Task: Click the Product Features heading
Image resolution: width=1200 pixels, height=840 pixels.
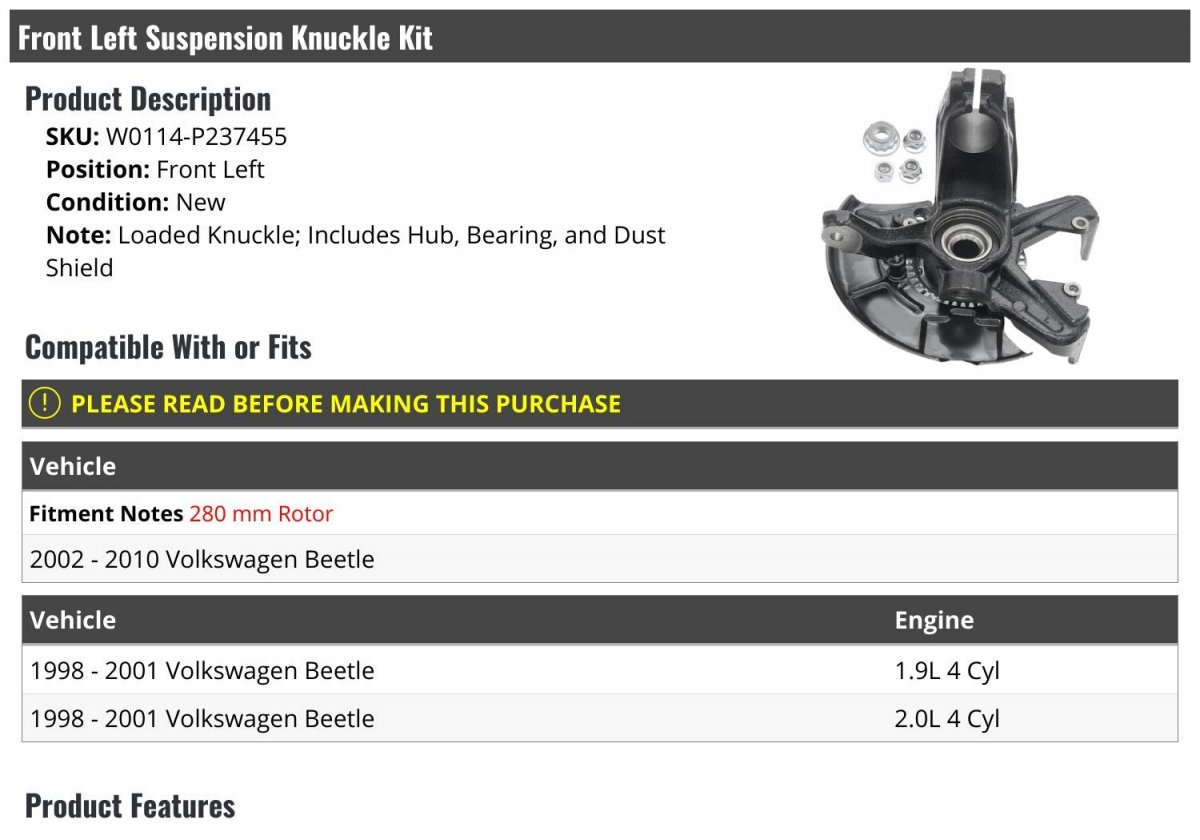Action: tap(130, 806)
